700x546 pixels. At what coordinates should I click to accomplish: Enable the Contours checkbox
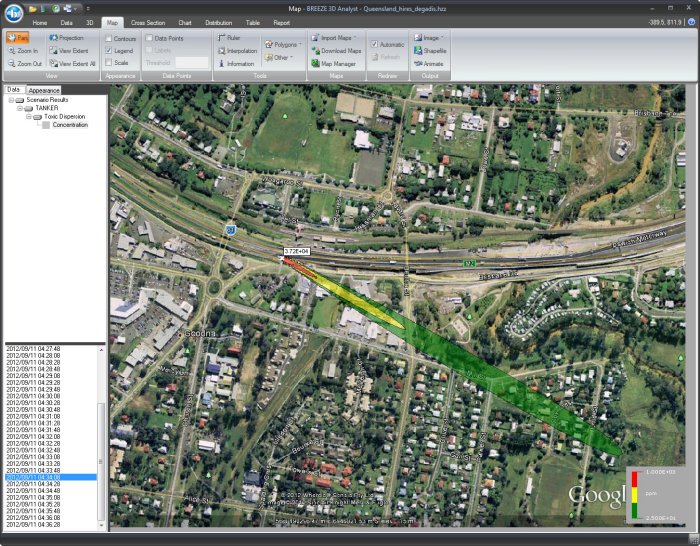(109, 38)
